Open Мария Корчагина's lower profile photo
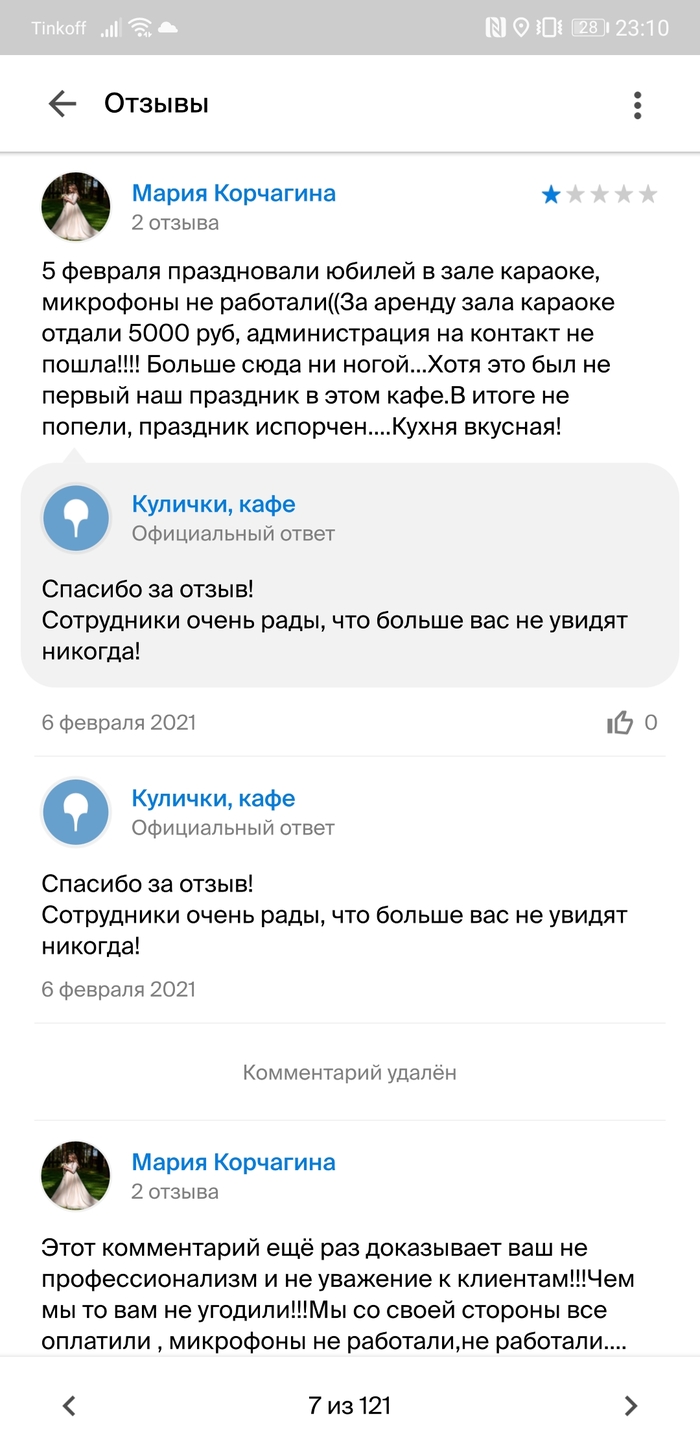Viewport: 700px width, 1454px height. click(x=75, y=1176)
